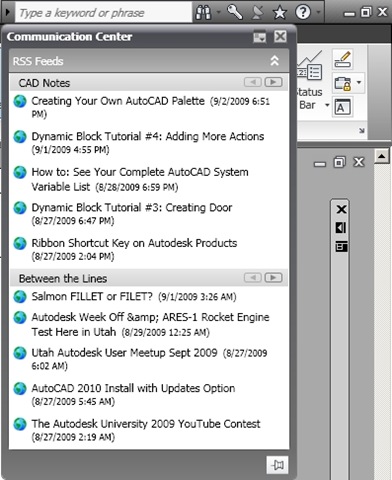Click the scrollbar up arrow

[x=381, y=156]
